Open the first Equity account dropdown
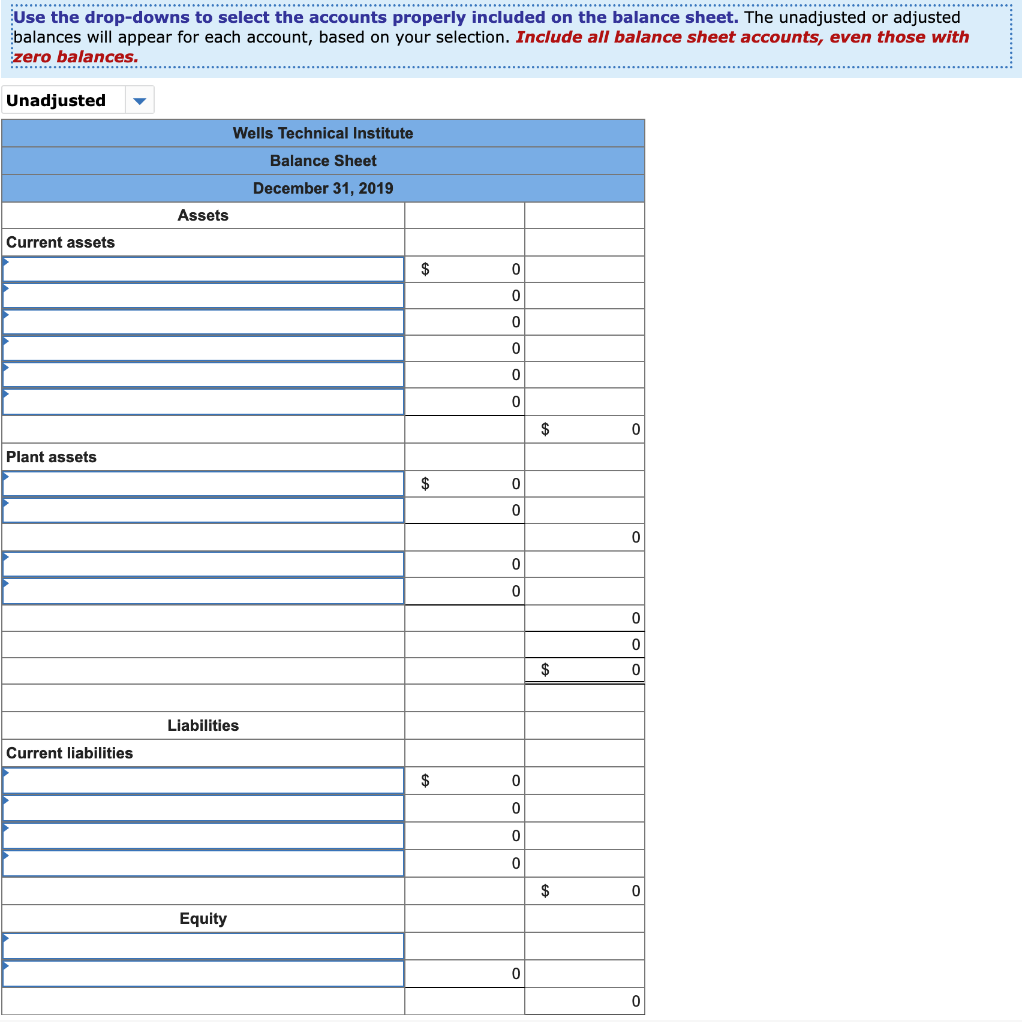Image resolution: width=1022 pixels, height=1024 pixels. 203,945
